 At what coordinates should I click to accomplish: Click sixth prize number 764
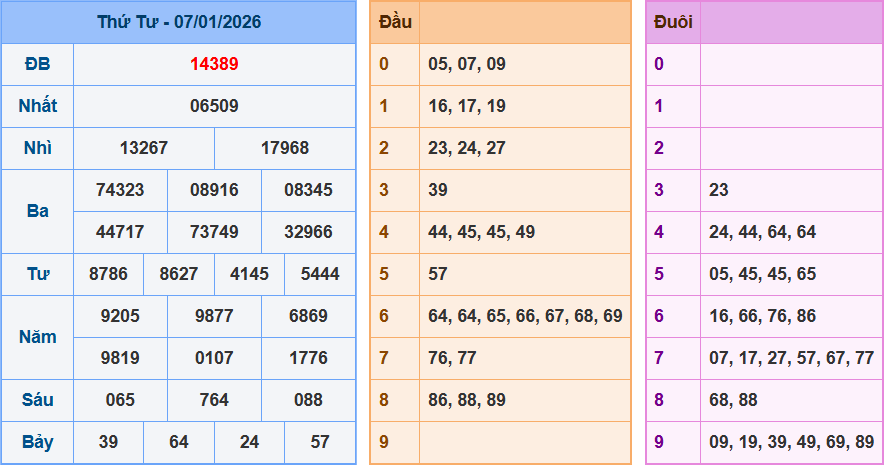coord(214,400)
